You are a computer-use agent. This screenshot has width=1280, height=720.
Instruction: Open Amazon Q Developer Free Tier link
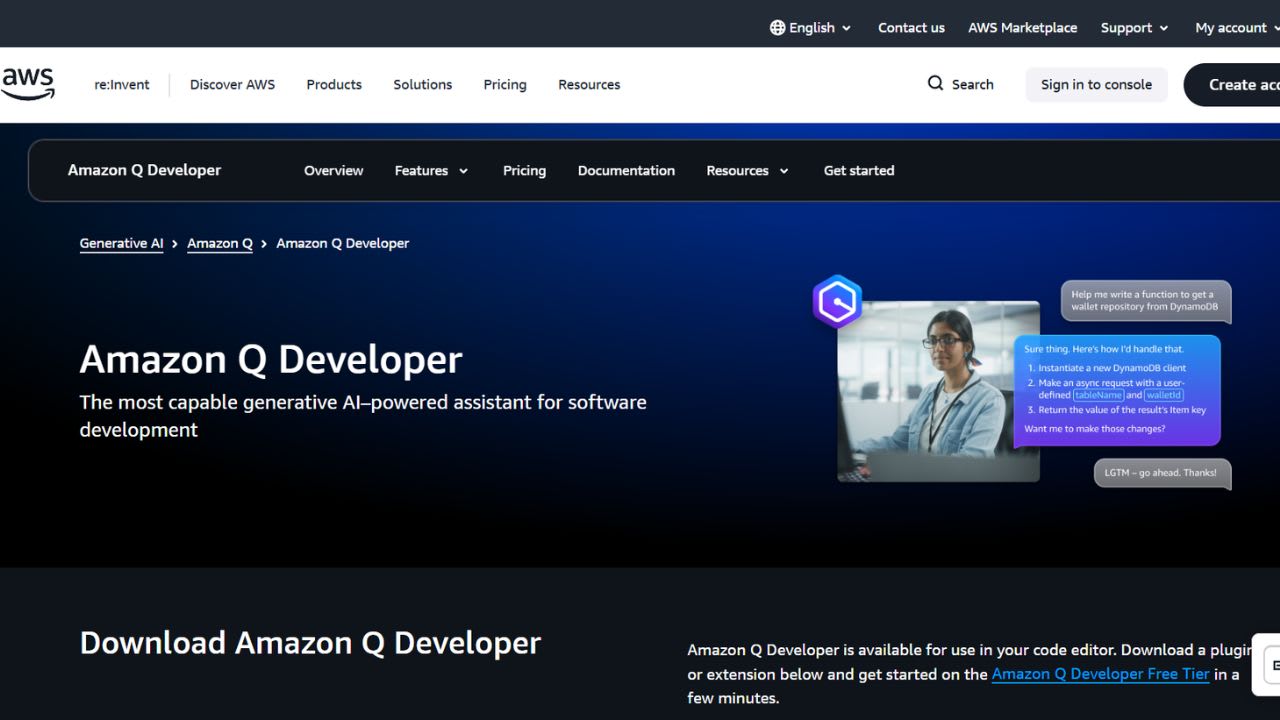[x=1100, y=674]
